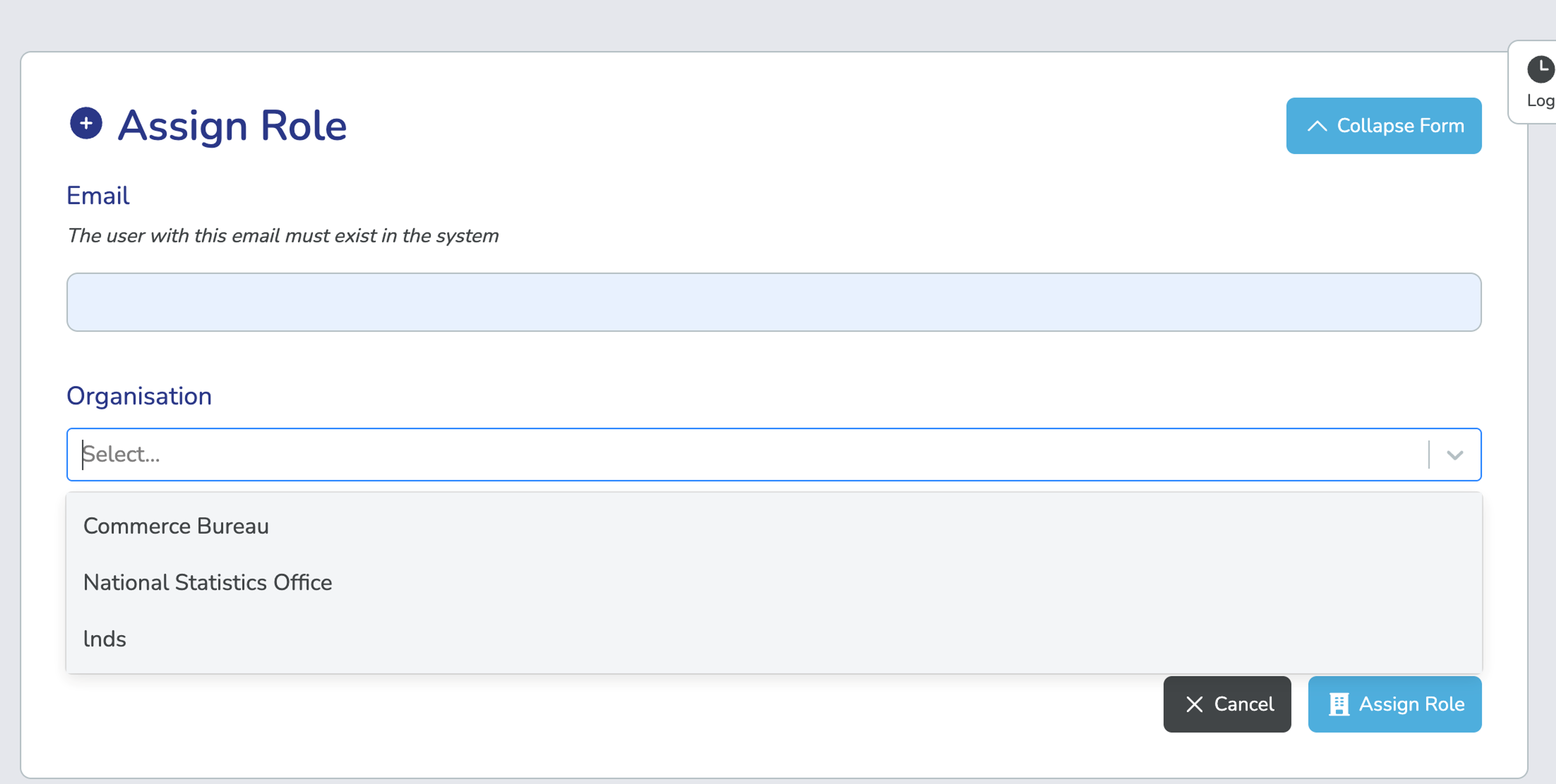Click the Email field label
Image resolution: width=1556 pixels, height=784 pixels.
tap(98, 195)
